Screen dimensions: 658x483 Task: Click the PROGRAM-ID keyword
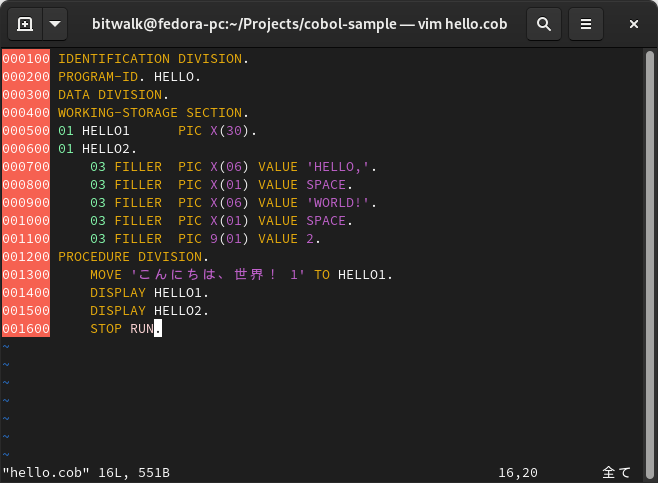[x=97, y=77]
